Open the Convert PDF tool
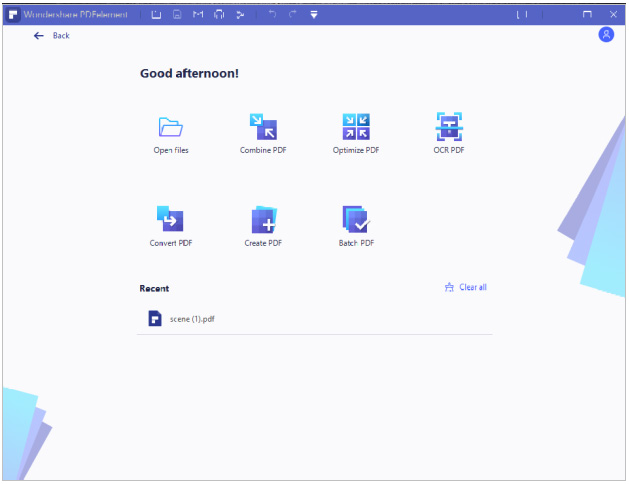Viewport: 629px width, 484px height. click(170, 226)
